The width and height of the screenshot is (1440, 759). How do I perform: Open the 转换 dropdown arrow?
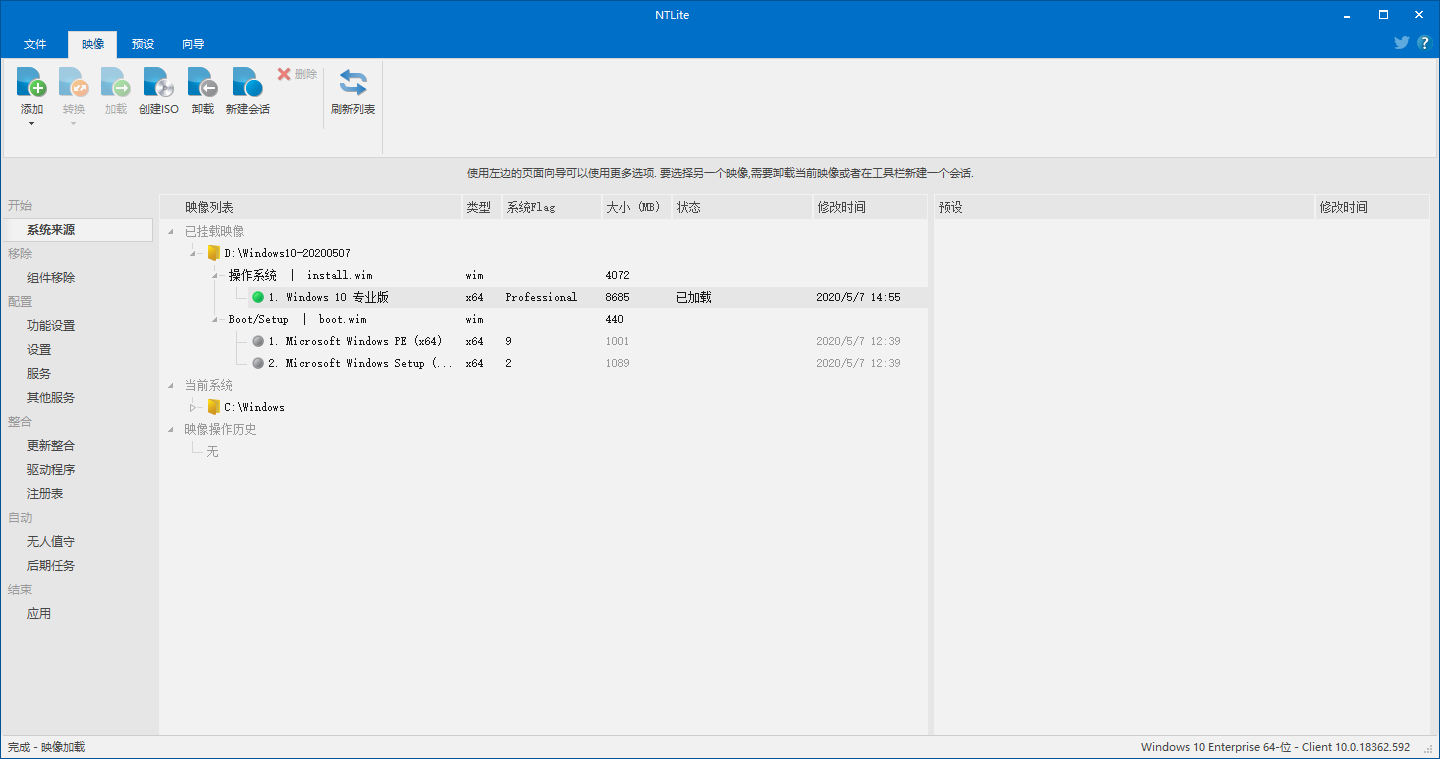click(74, 124)
